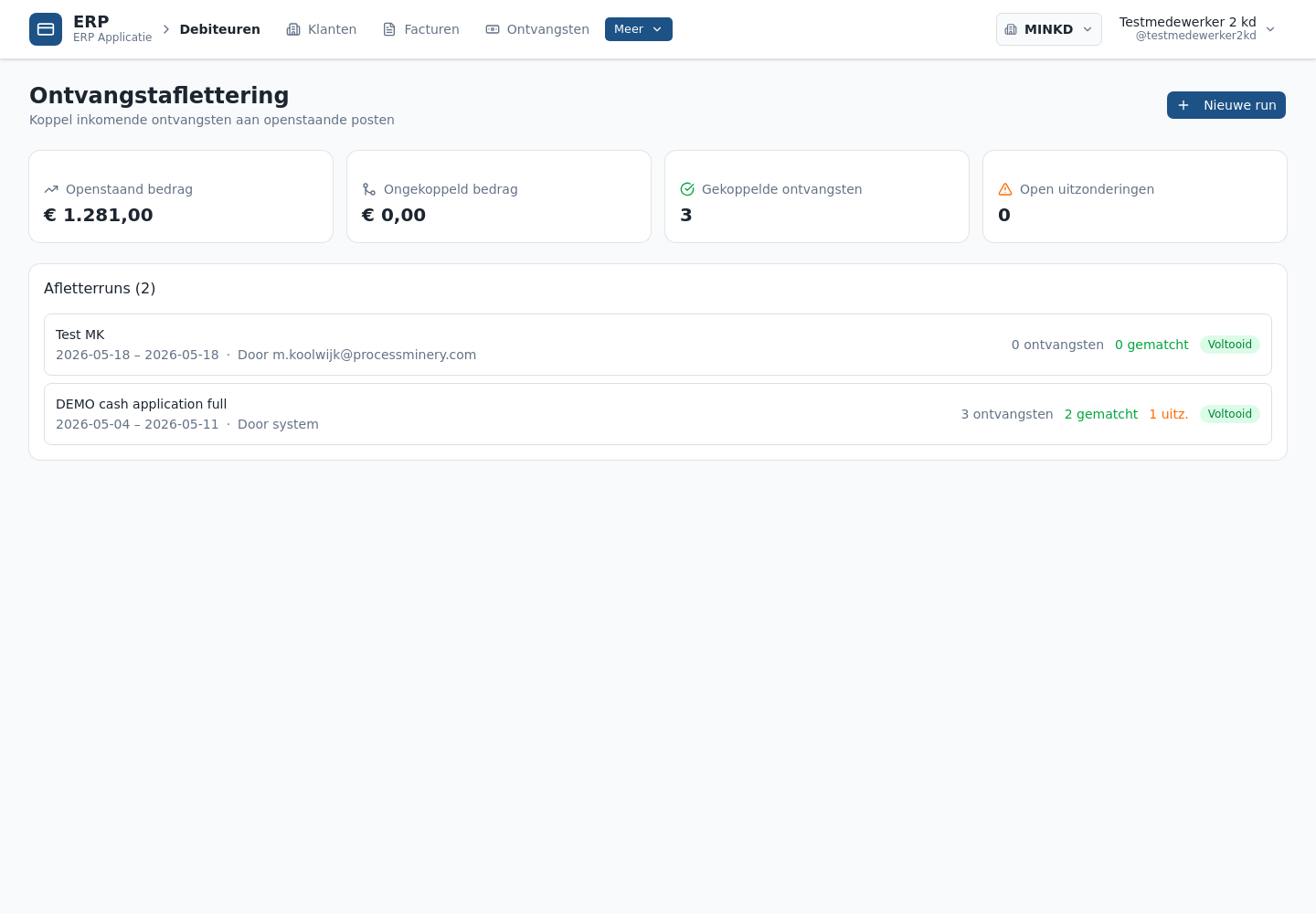Click the Open uitzonderingen card
The image size is (1316, 914).
tap(1135, 197)
